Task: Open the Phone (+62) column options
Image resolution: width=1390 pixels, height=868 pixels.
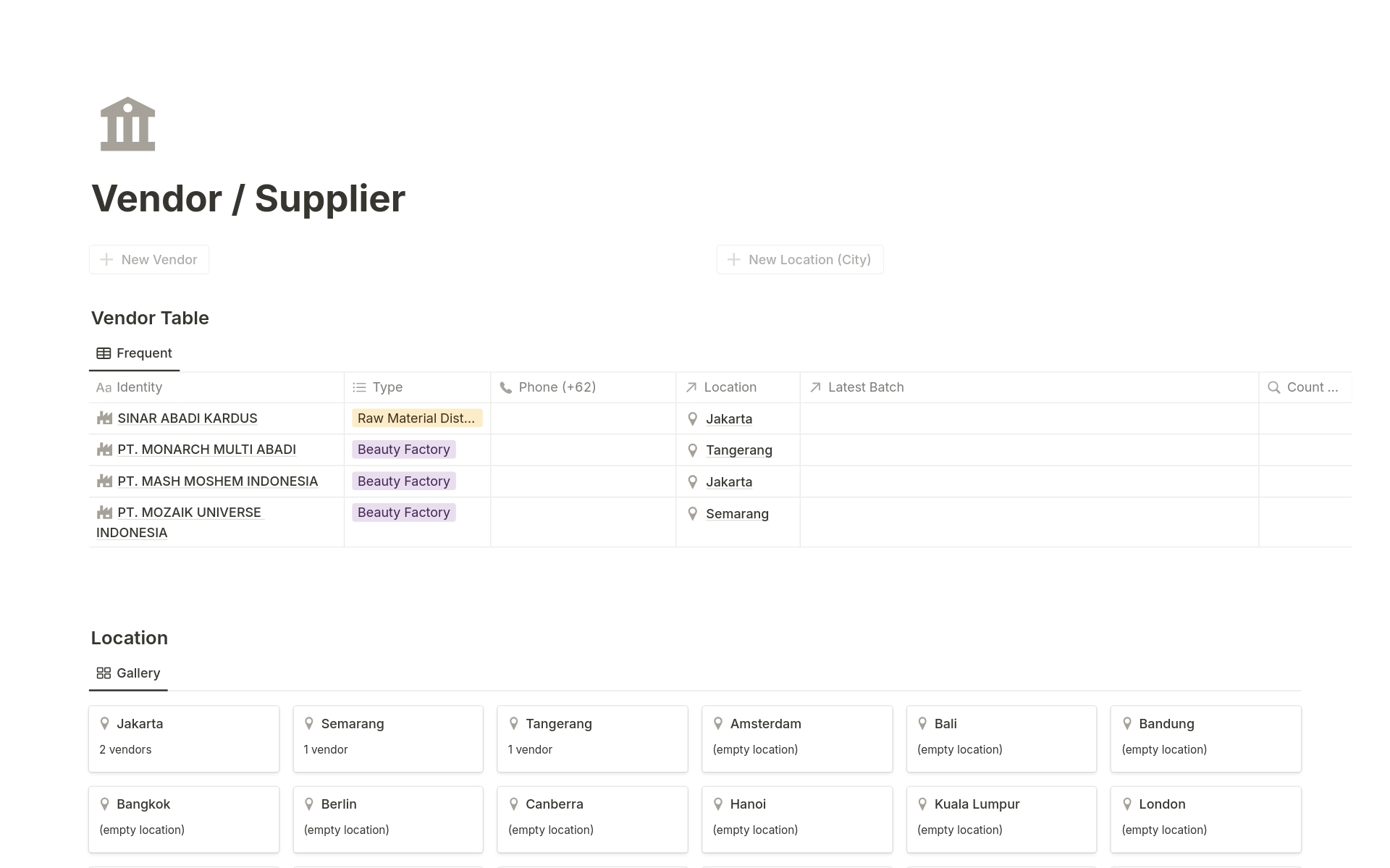Action: (557, 387)
